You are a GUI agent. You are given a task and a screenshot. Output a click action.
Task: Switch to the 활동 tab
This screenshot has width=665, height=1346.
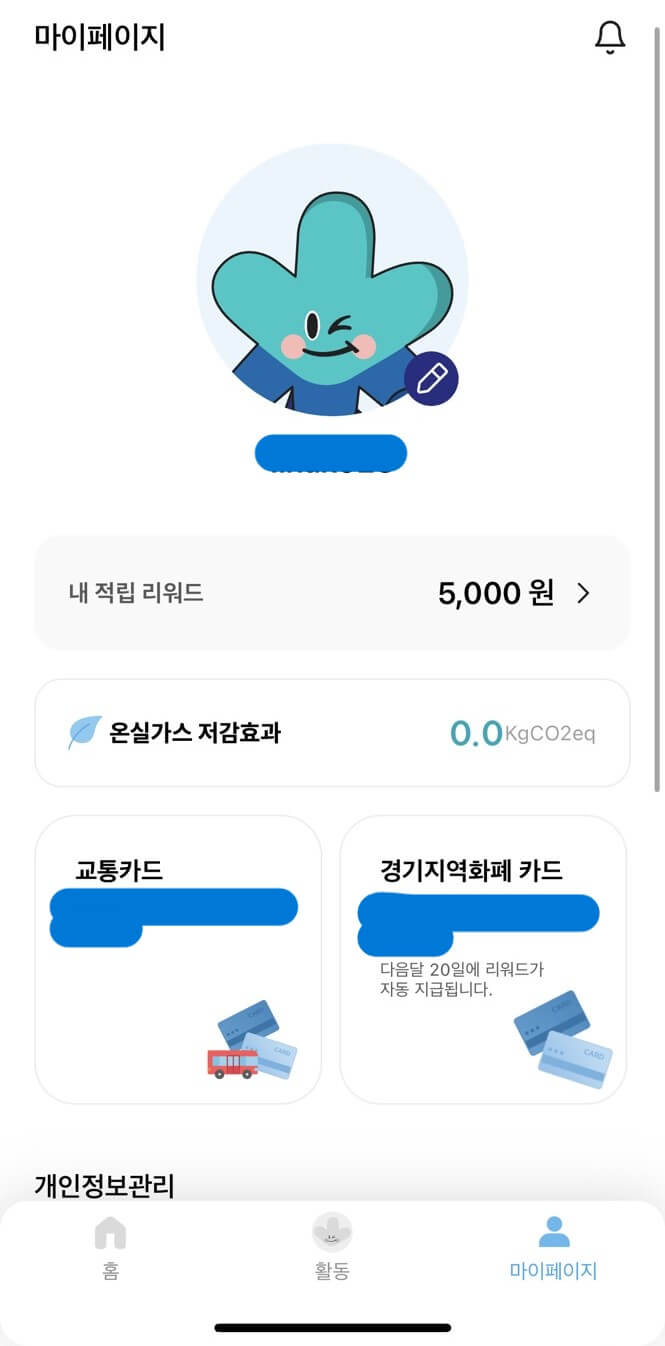(x=332, y=1248)
